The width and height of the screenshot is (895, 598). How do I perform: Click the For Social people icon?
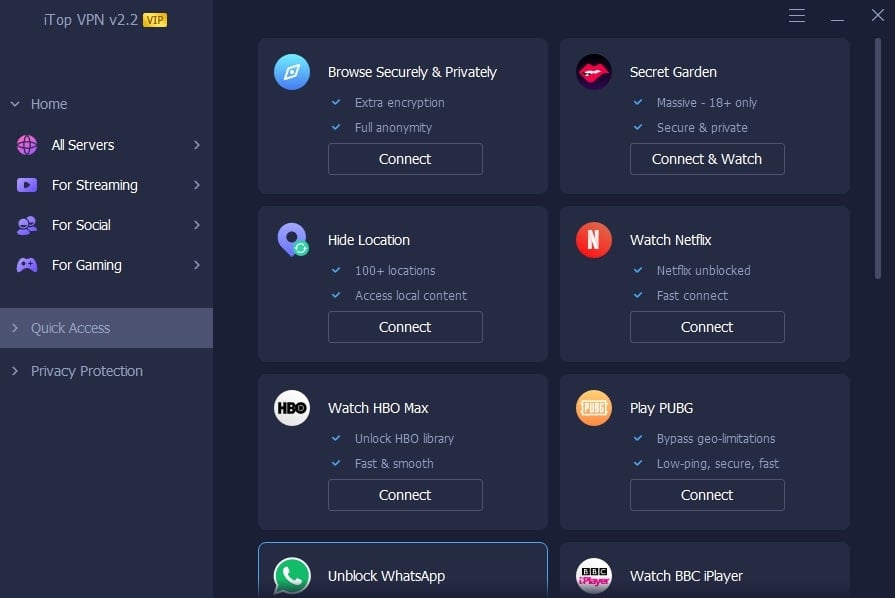27,225
